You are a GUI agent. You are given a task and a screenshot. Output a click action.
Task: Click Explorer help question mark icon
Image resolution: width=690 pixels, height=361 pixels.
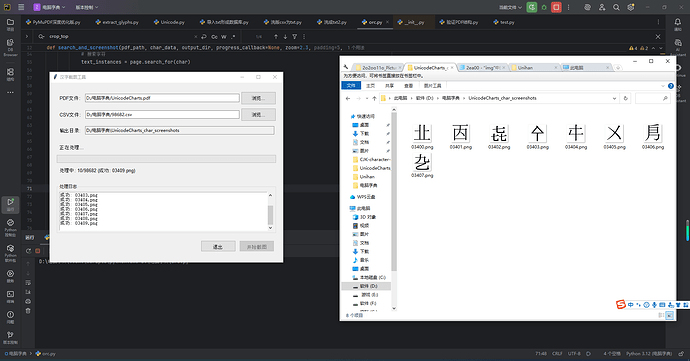671,86
